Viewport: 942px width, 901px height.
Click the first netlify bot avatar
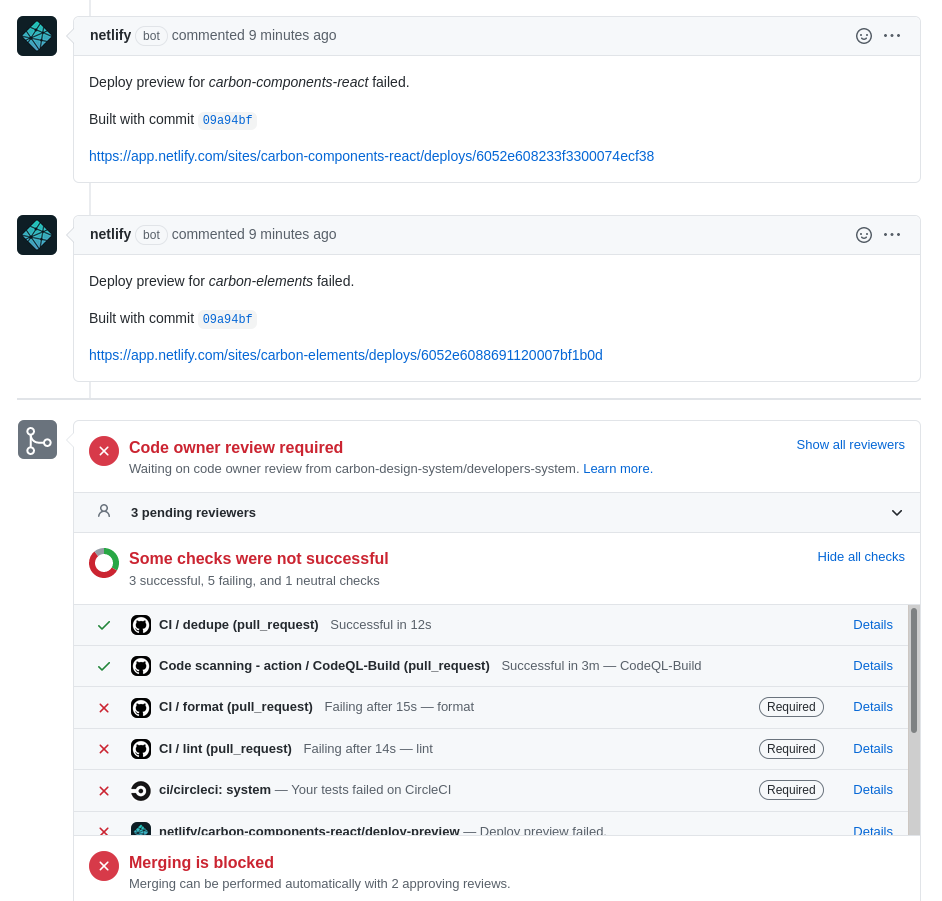point(37,36)
